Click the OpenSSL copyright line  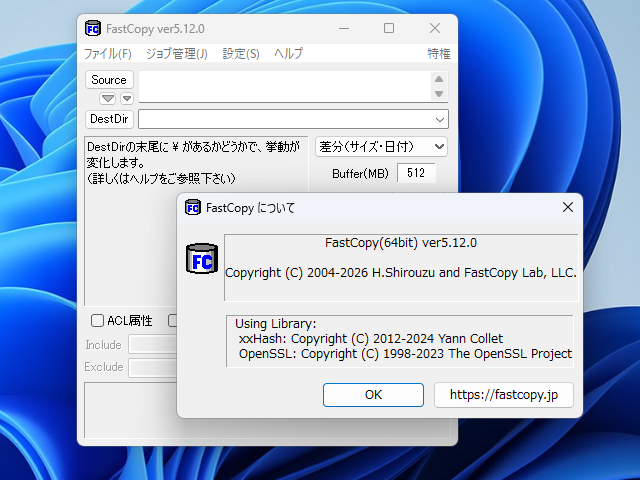[405, 354]
